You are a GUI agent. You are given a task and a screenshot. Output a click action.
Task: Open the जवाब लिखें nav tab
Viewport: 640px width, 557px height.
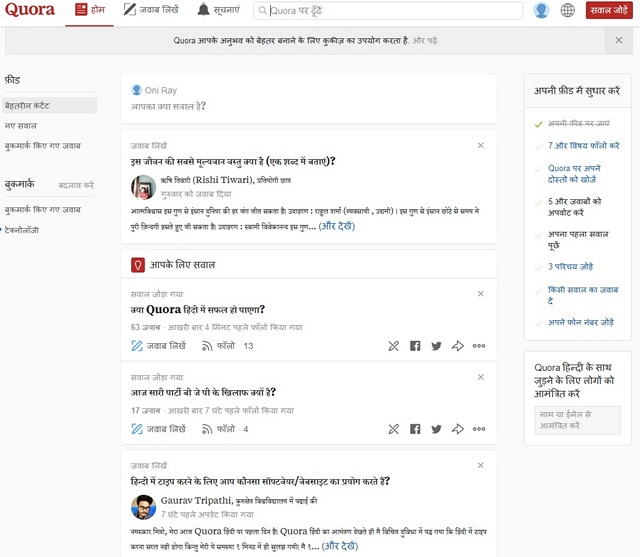(x=151, y=9)
